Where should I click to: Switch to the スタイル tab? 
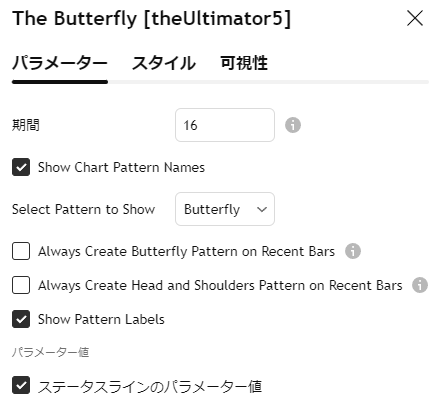coord(164,63)
